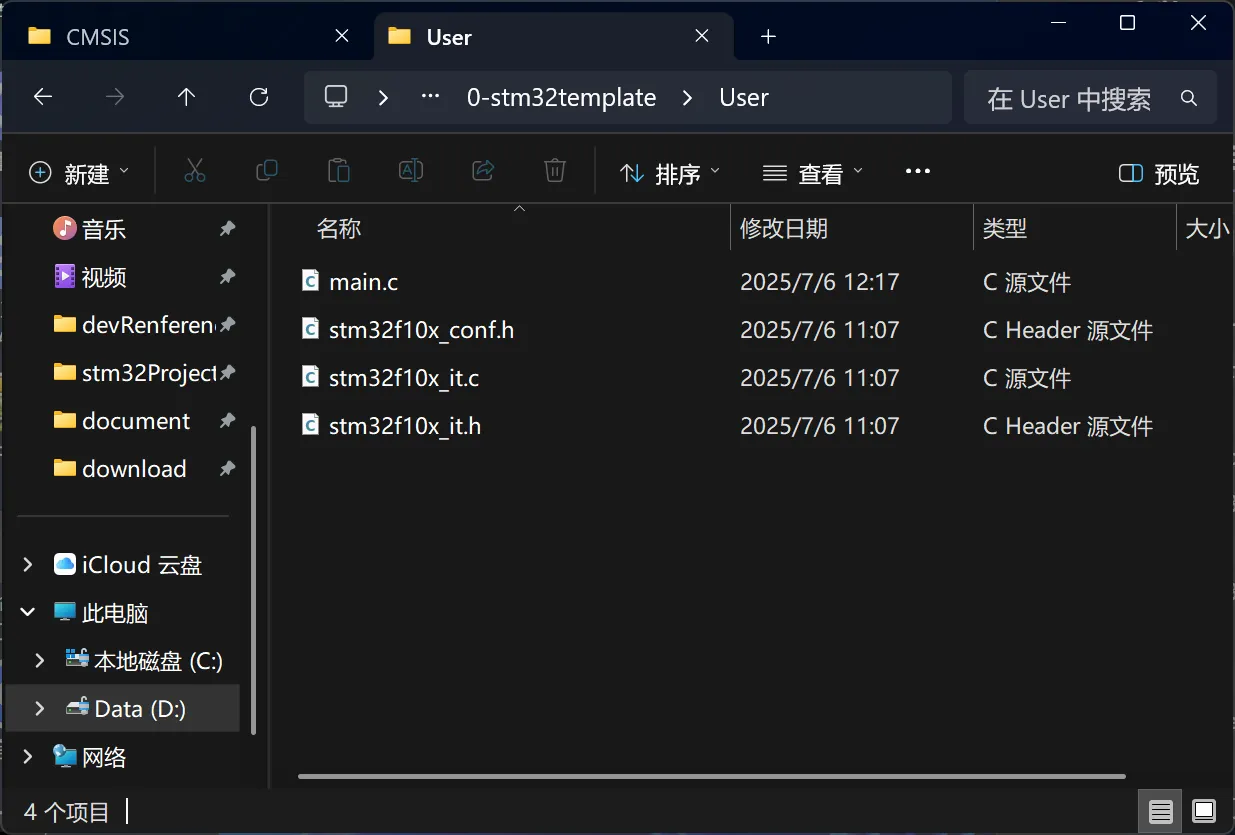Click the stm32f10x_it.h file icon
Screen dimensions: 1235x835
(x=311, y=425)
